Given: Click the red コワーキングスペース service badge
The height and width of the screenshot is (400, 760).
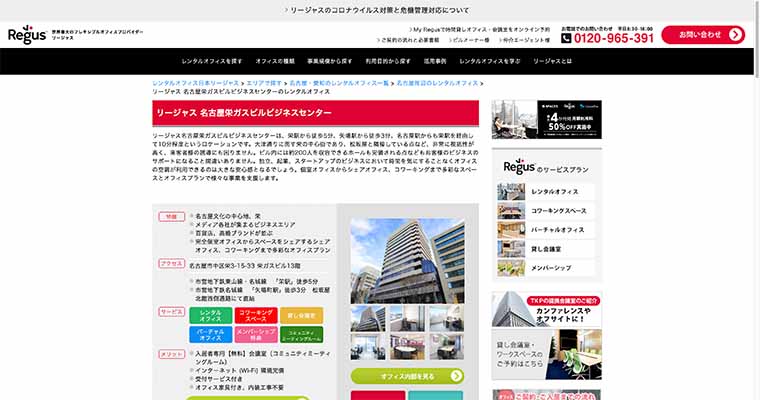Looking at the screenshot, I should pyautogui.click(x=256, y=315).
